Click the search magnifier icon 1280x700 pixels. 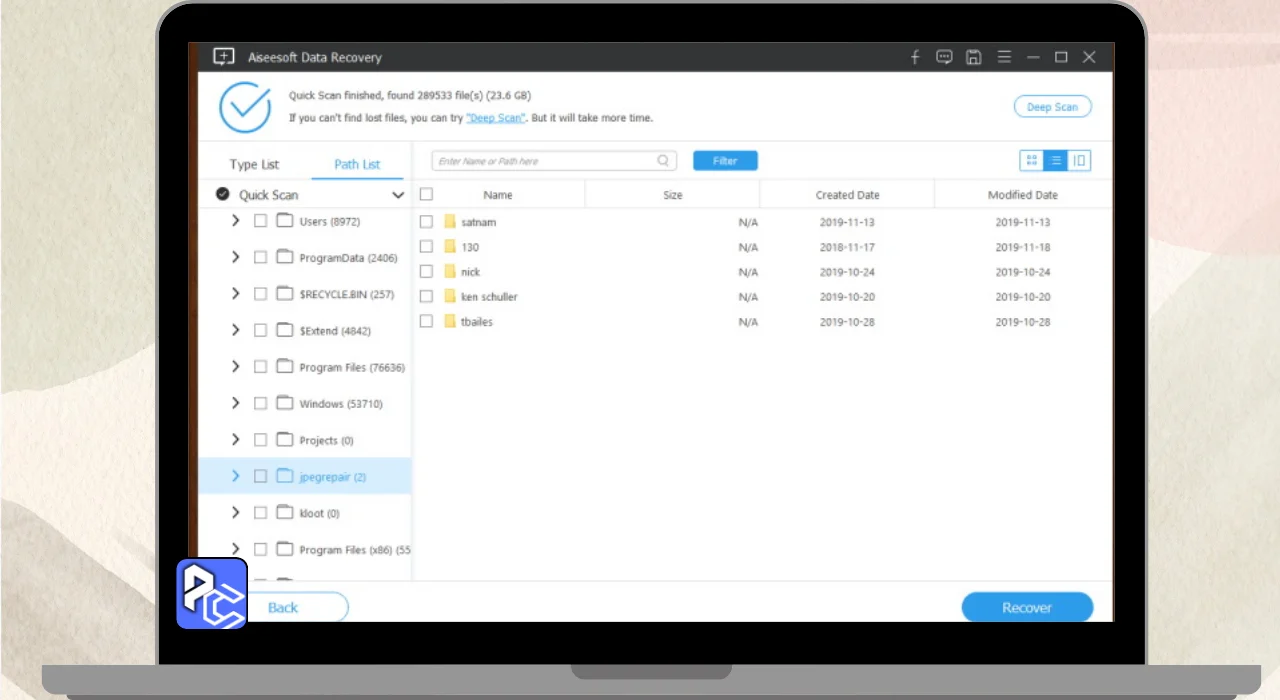[663, 160]
